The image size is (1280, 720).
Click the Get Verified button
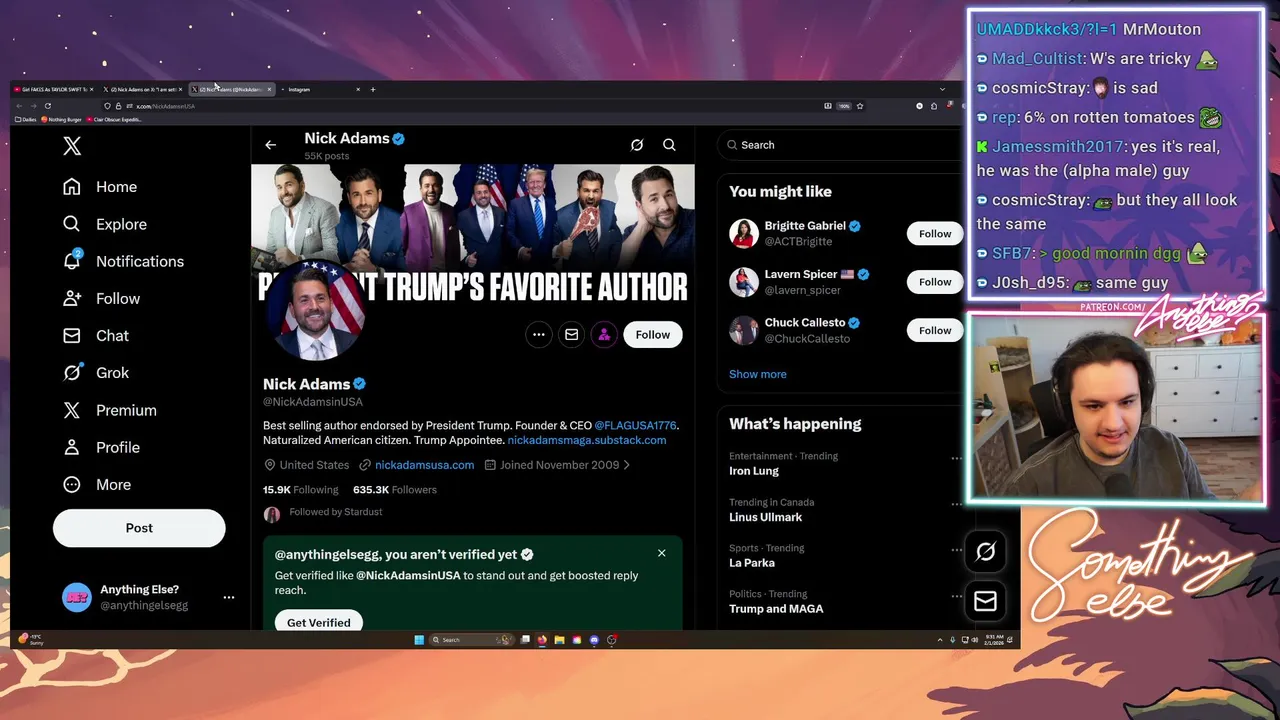(318, 622)
